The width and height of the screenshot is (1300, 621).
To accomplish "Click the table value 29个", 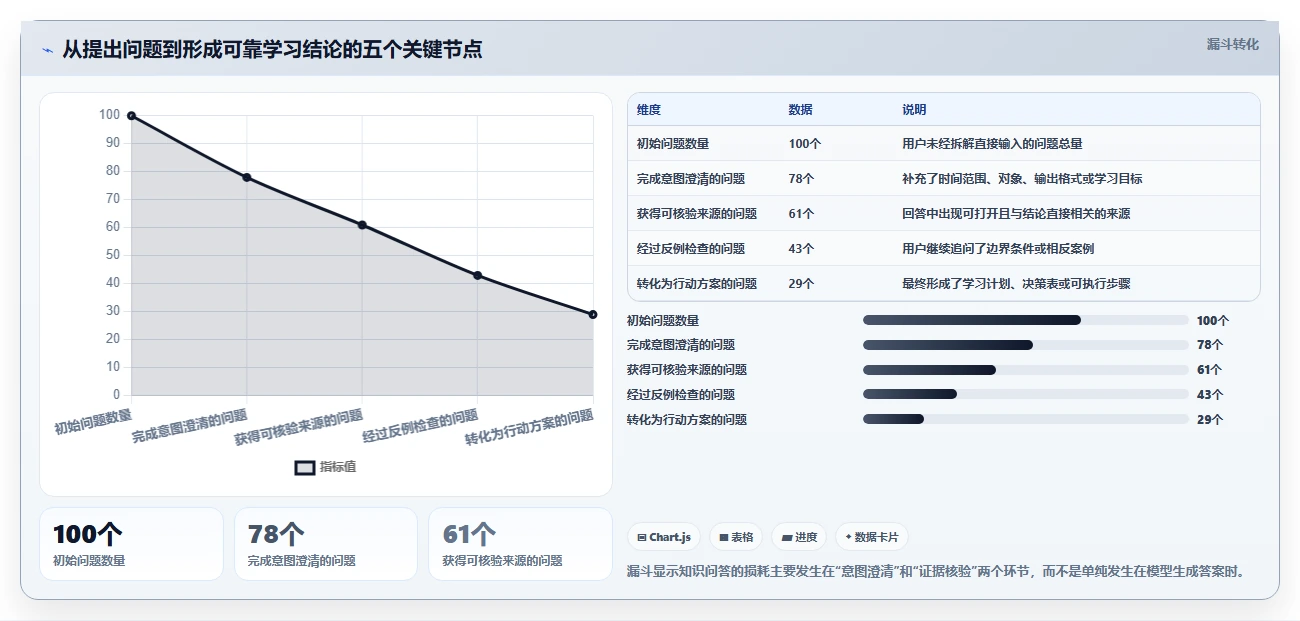I will coord(801,284).
